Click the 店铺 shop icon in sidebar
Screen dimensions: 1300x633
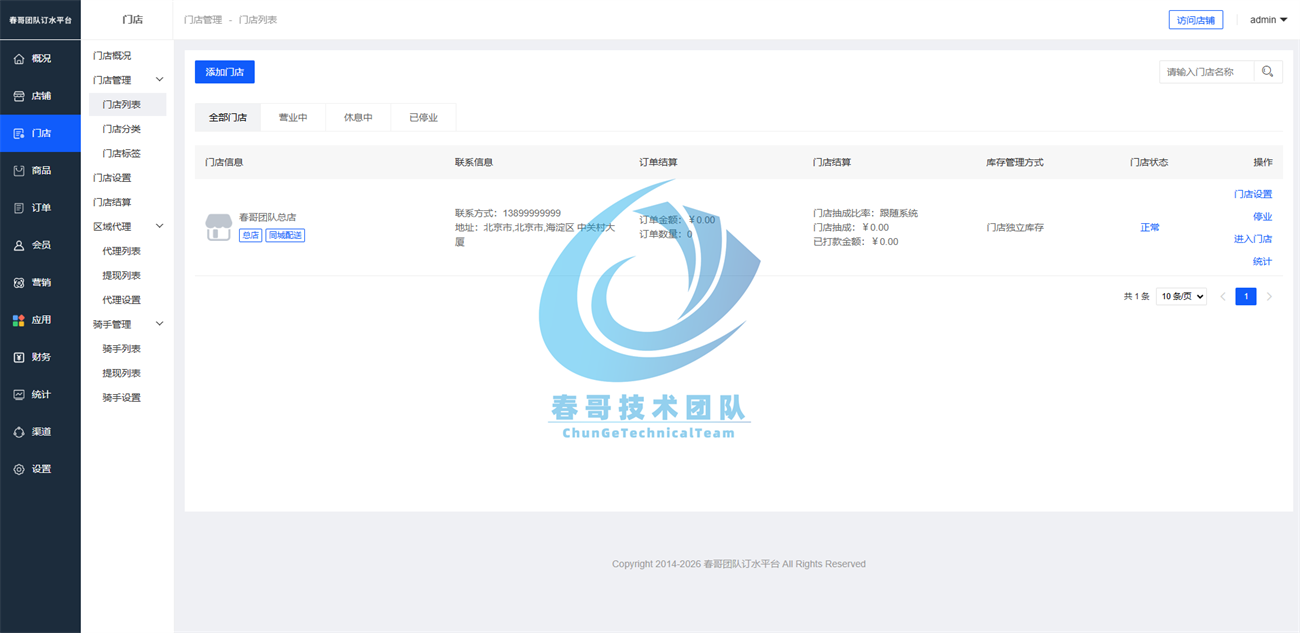coord(19,96)
